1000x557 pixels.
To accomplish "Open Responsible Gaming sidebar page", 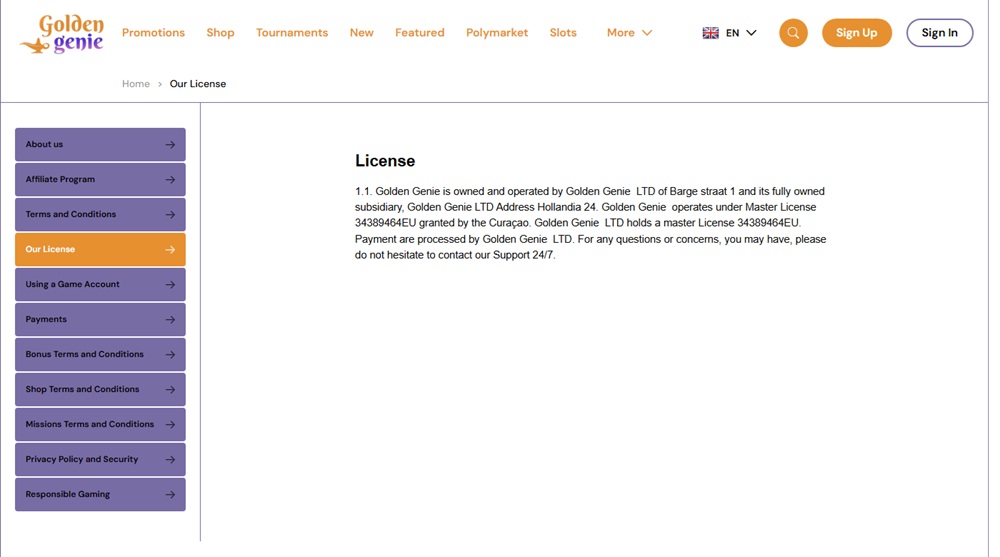I will 100,494.
